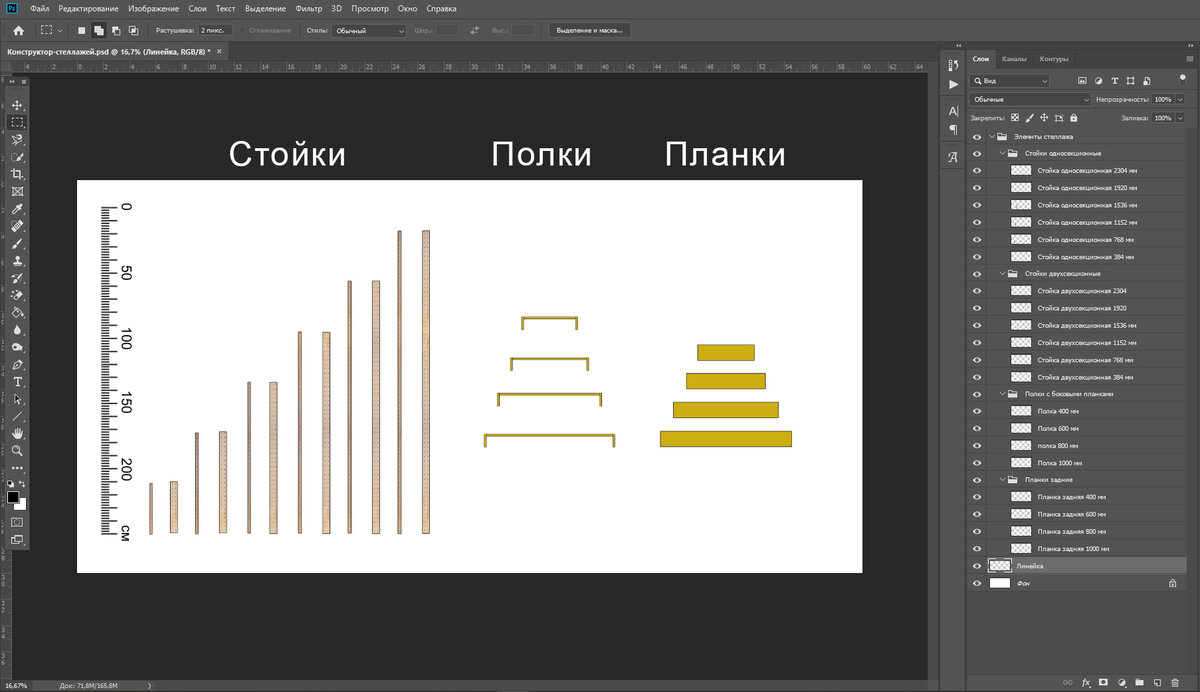Viewport: 1200px width, 692px height.
Task: Select the Type tool
Action: click(x=16, y=382)
